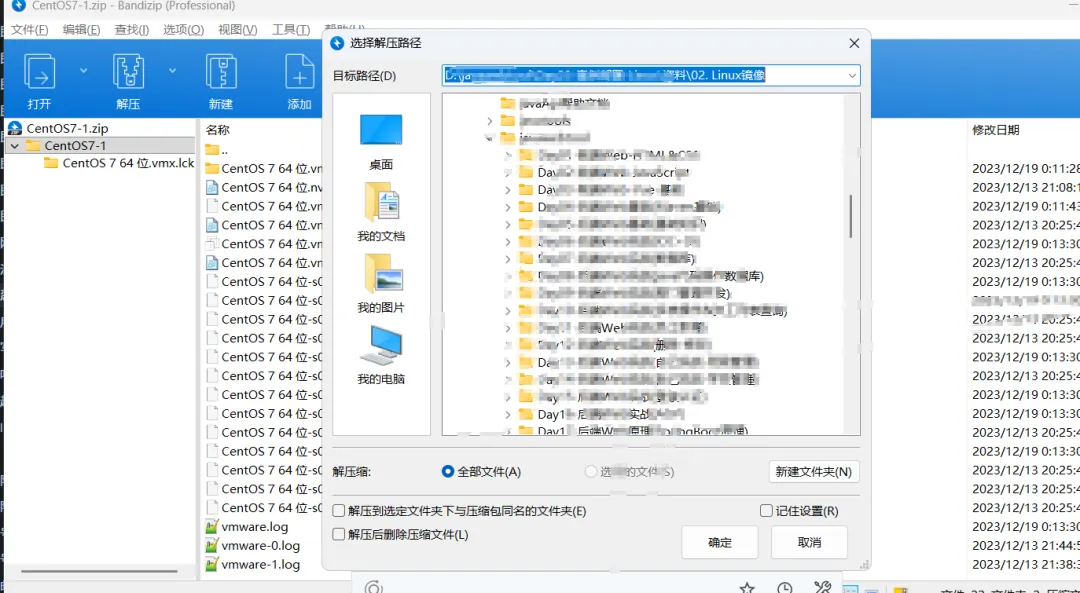Click the 解压 (Extract) toolbar icon
This screenshot has height=593, width=1080.
pyautogui.click(x=129, y=72)
